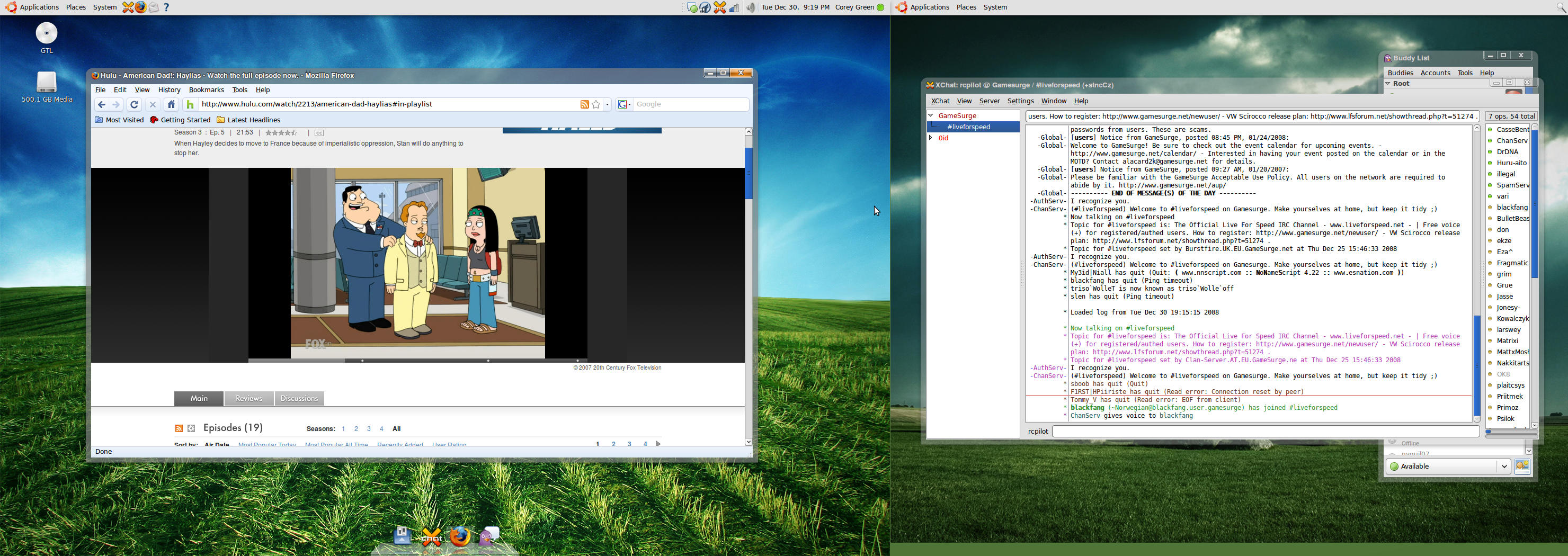The width and height of the screenshot is (1568, 556).
Task: Open Pidgin from the bottom dock
Action: [489, 536]
